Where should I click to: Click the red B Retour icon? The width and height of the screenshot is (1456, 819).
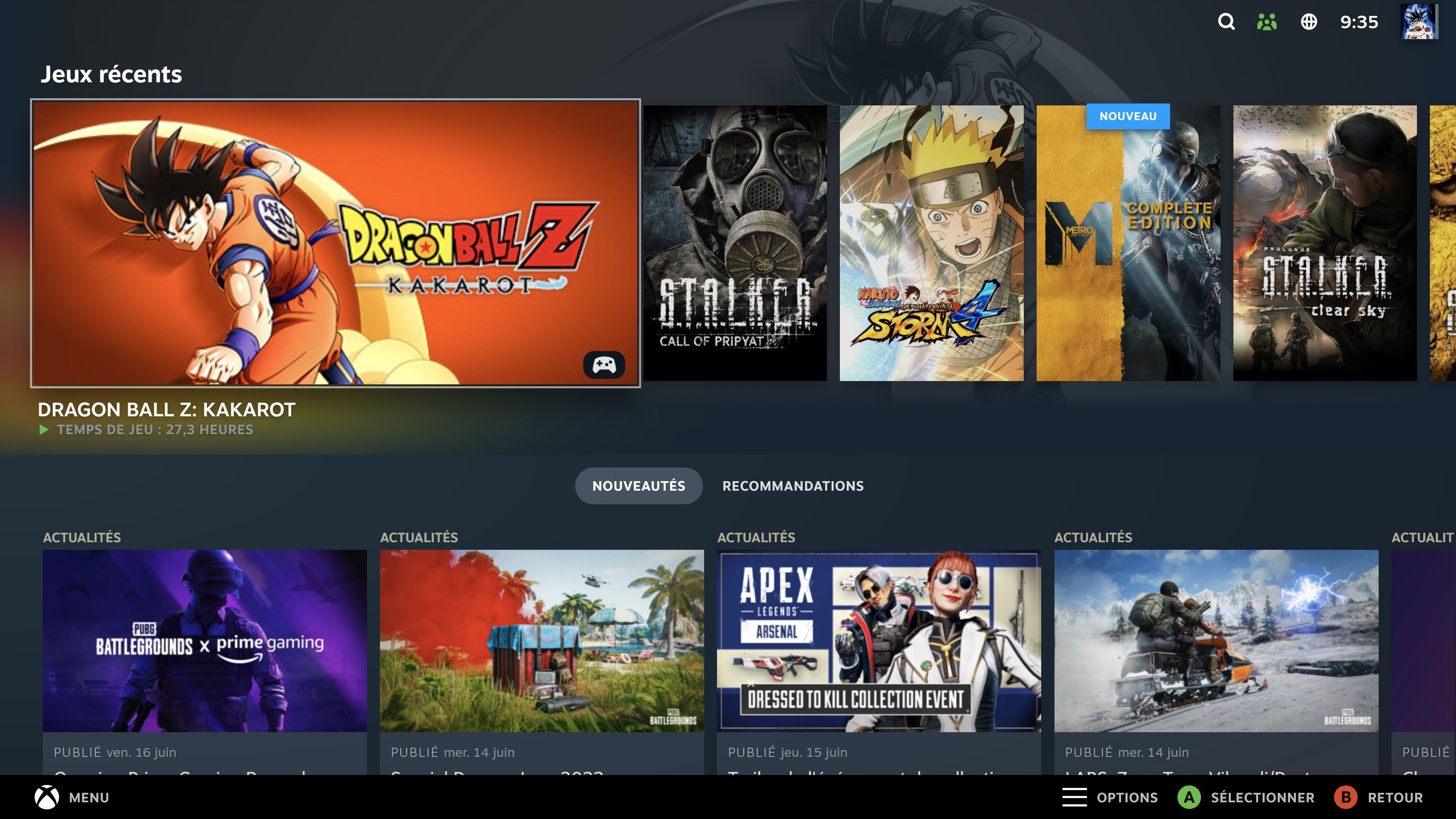1345,797
